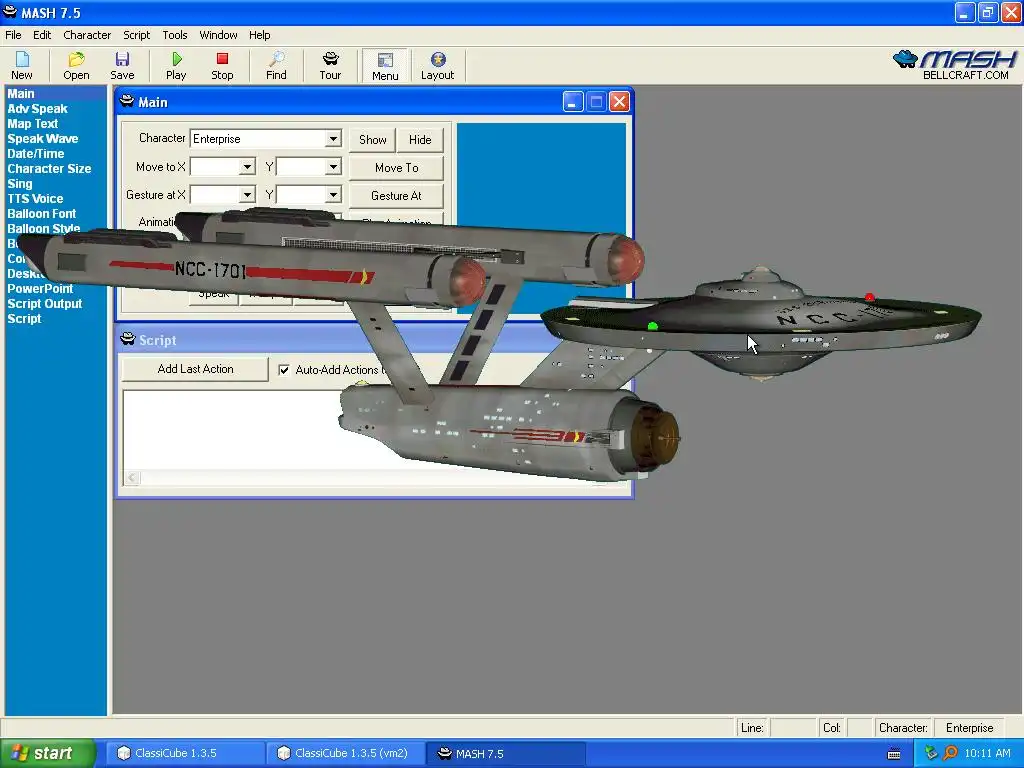The width and height of the screenshot is (1024, 768).
Task: Open the Help menu
Action: click(x=259, y=35)
